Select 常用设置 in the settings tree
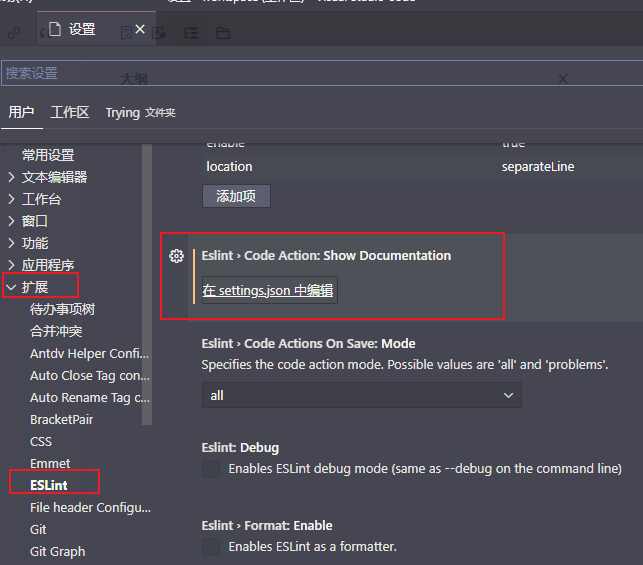 48,155
